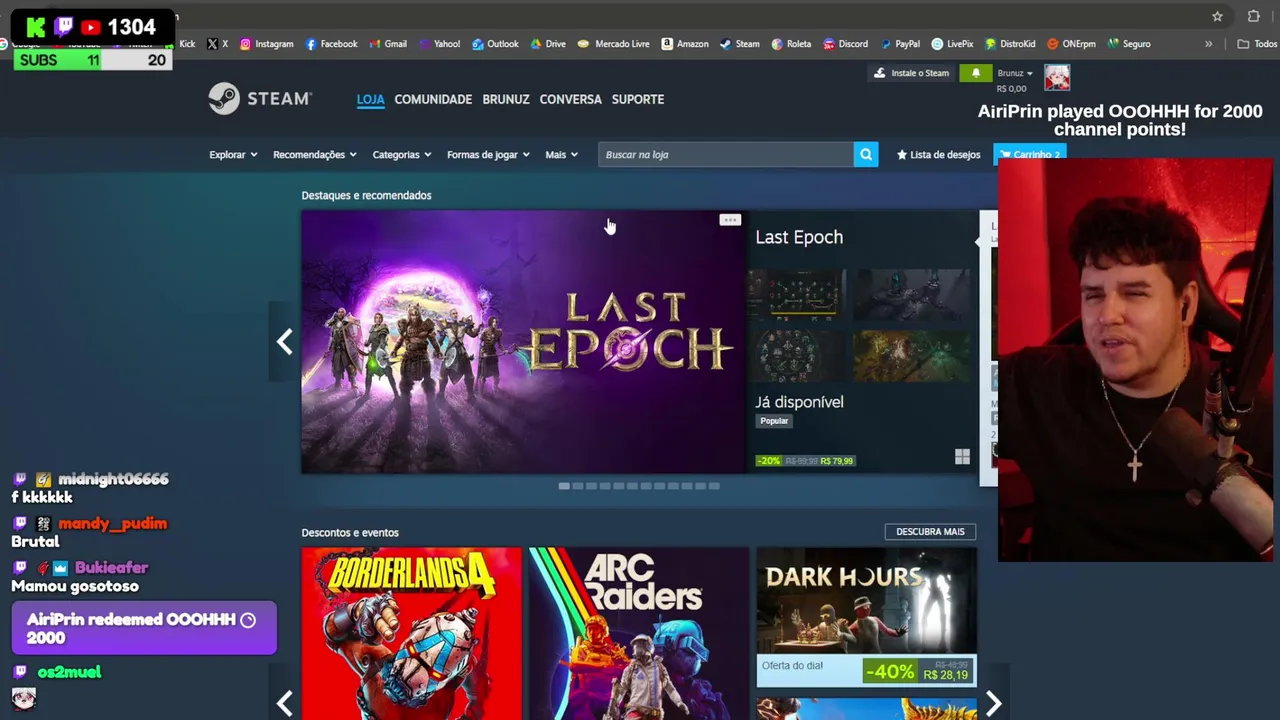The image size is (1280, 720).
Task: Open the Seguro bookmark
Action: (x=1128, y=44)
